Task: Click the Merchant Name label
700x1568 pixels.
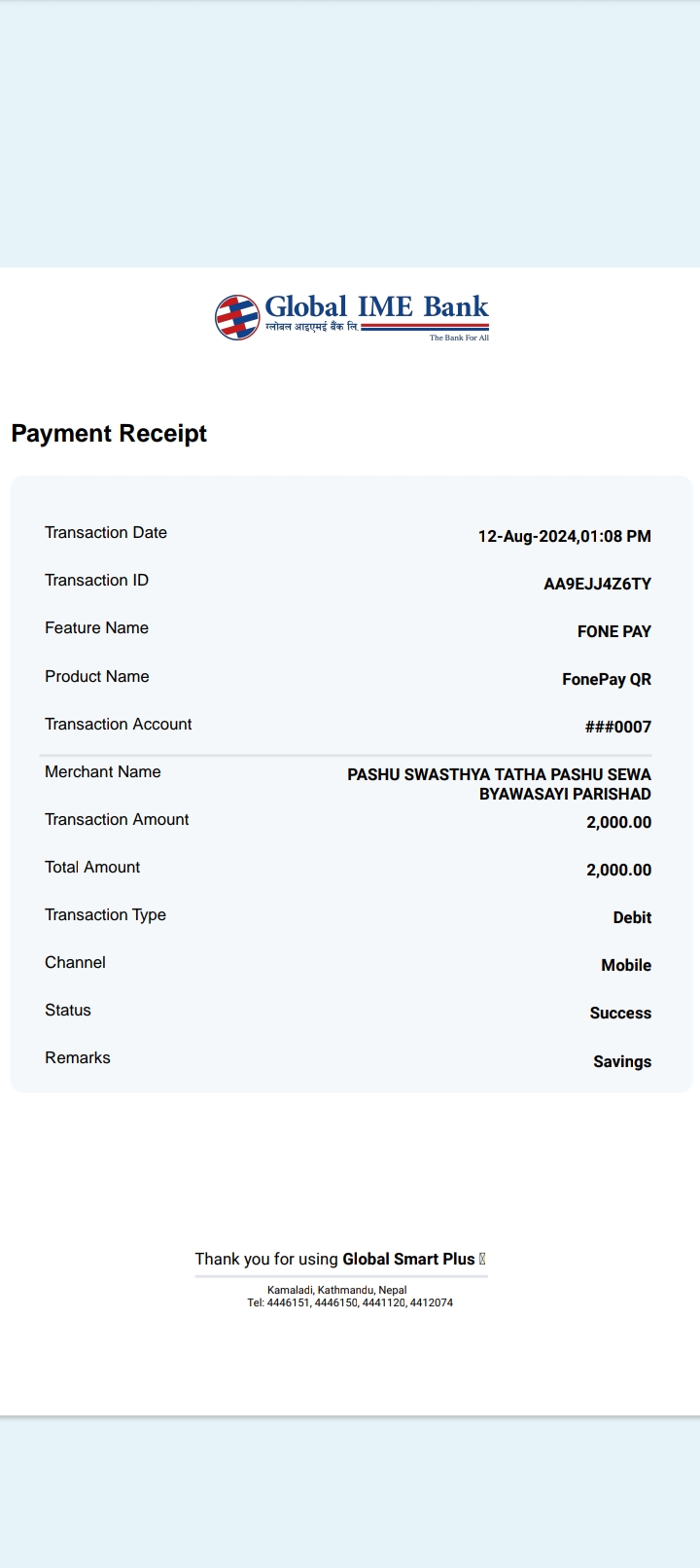Action: 103,771
